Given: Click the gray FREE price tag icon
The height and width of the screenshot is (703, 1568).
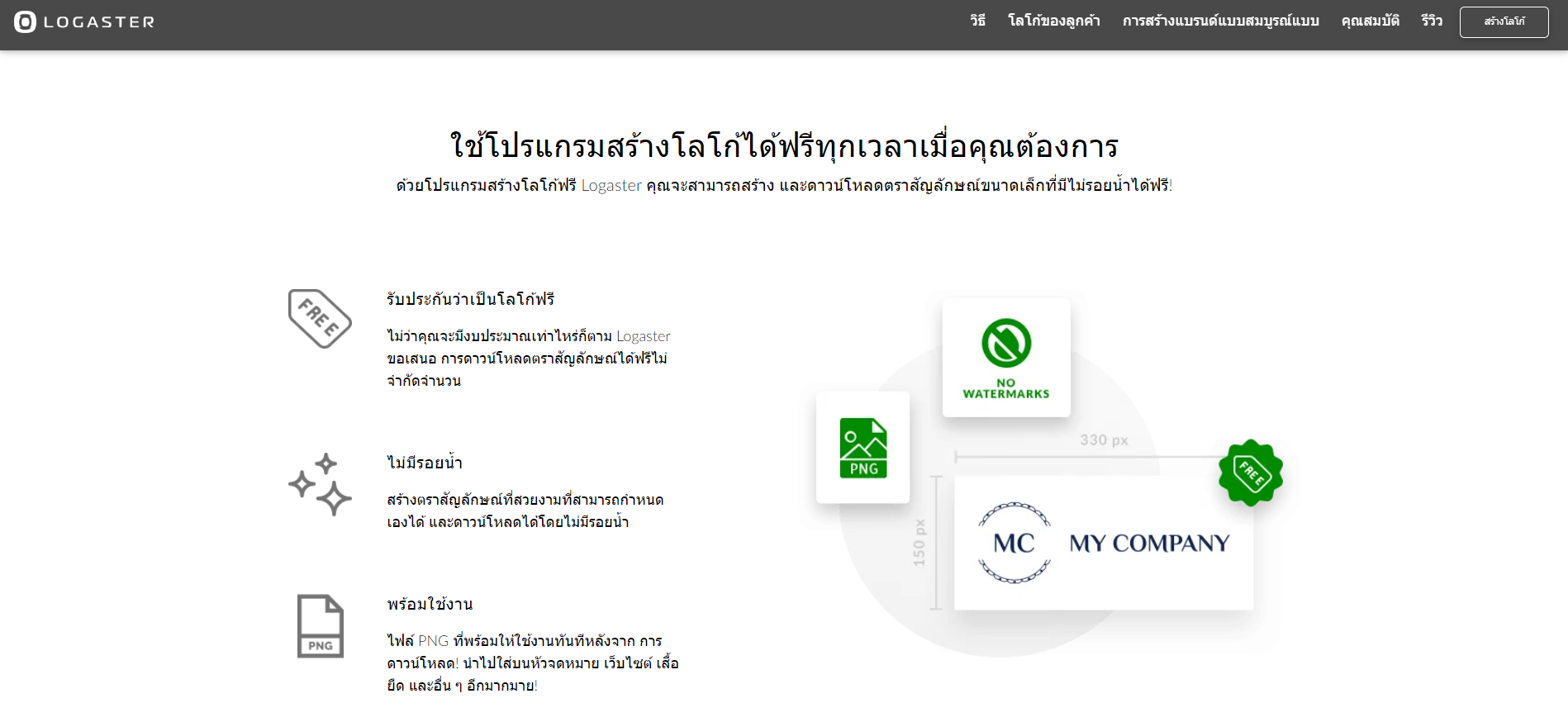Looking at the screenshot, I should point(320,319).
